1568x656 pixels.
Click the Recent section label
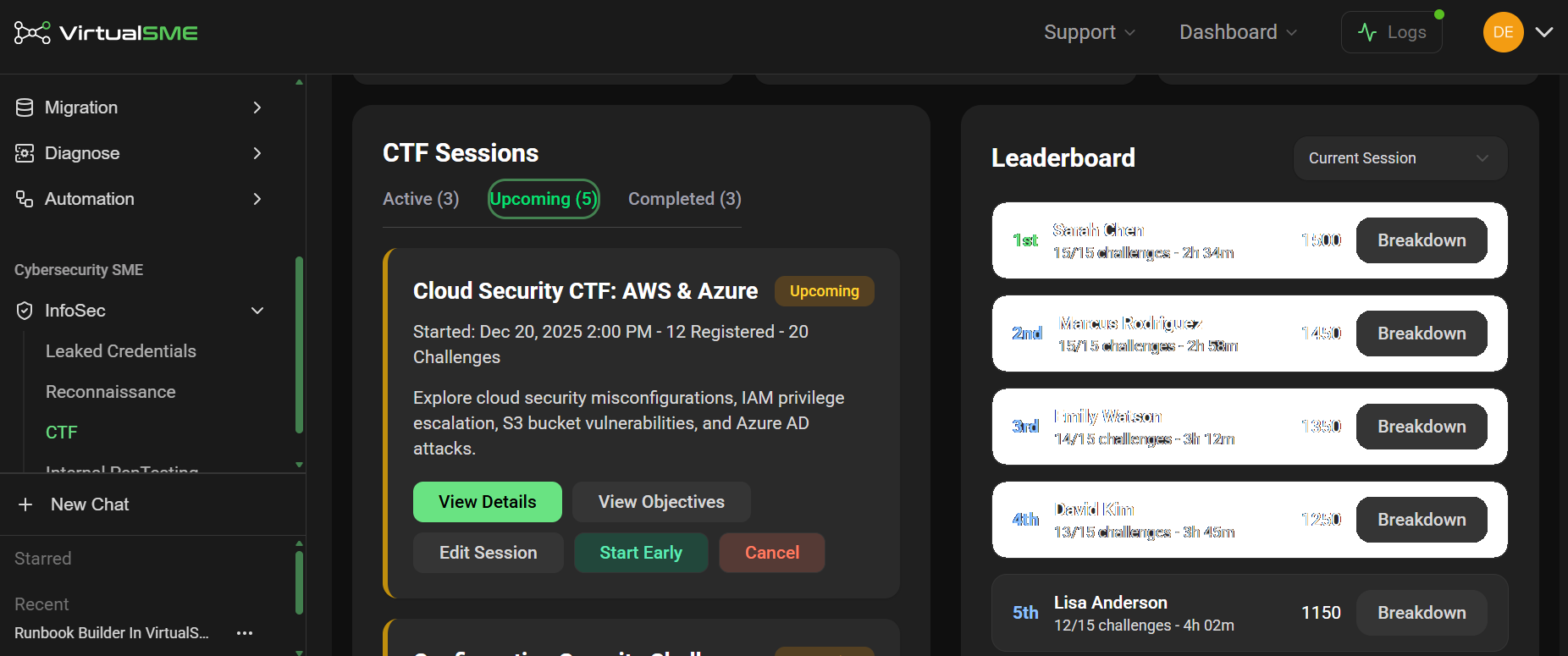41,604
